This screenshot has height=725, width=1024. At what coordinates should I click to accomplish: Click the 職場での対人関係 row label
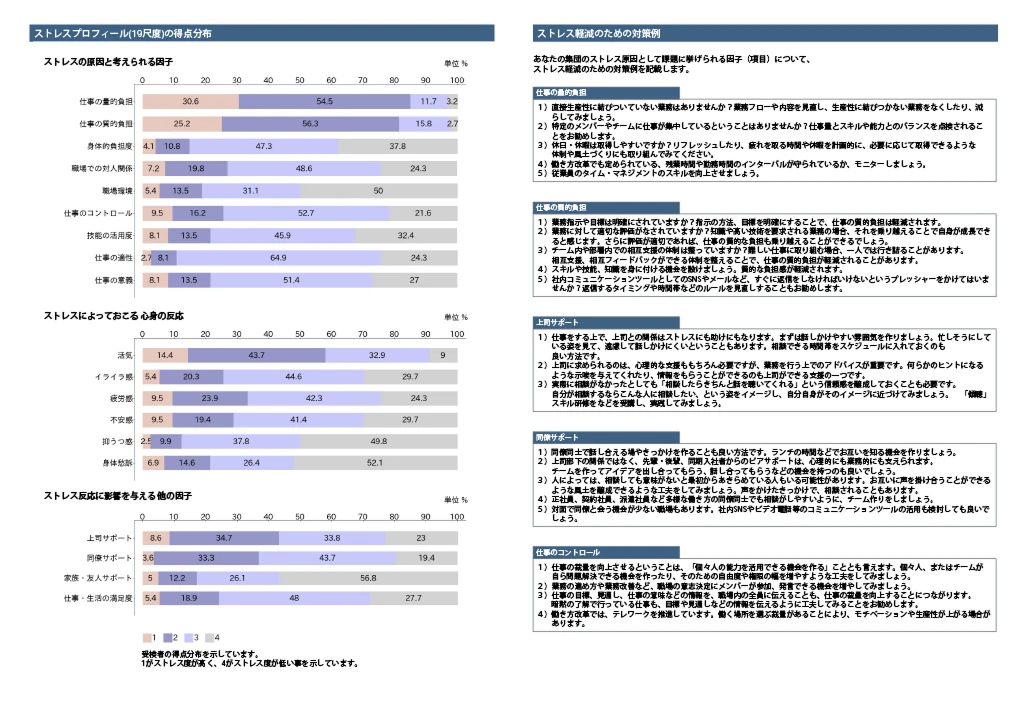click(x=102, y=169)
